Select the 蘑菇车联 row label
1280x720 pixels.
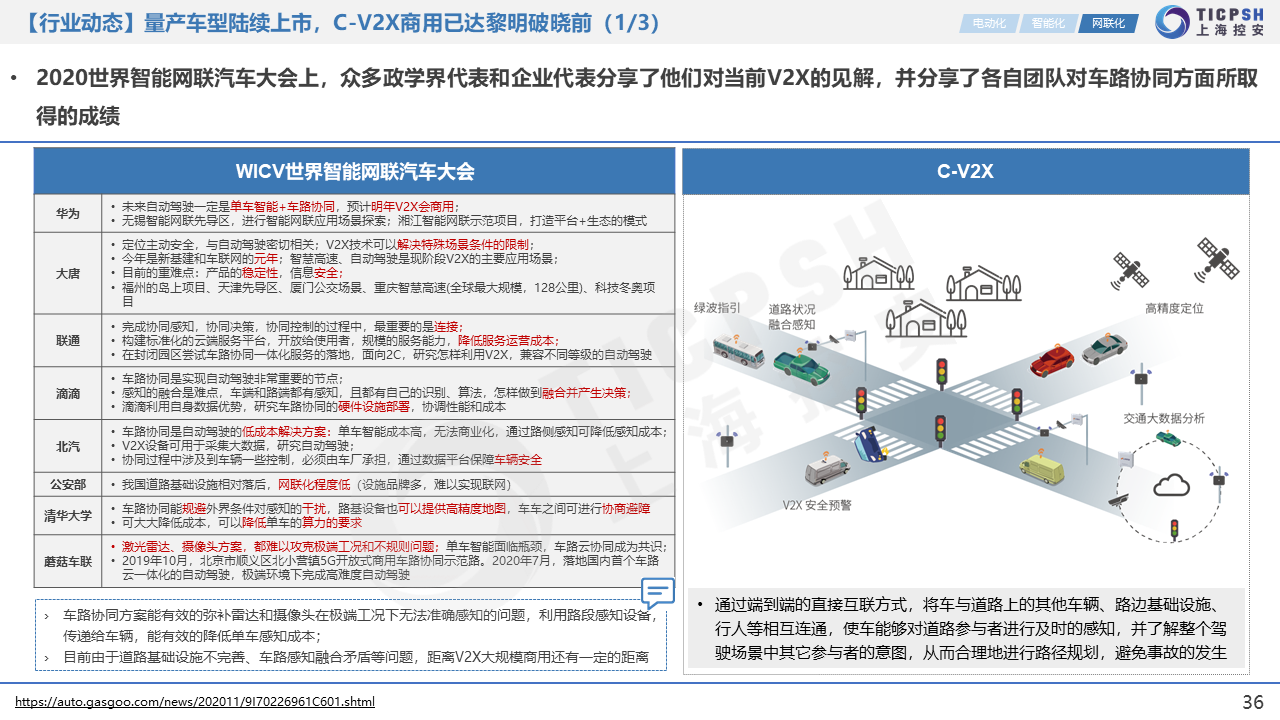(x=68, y=561)
